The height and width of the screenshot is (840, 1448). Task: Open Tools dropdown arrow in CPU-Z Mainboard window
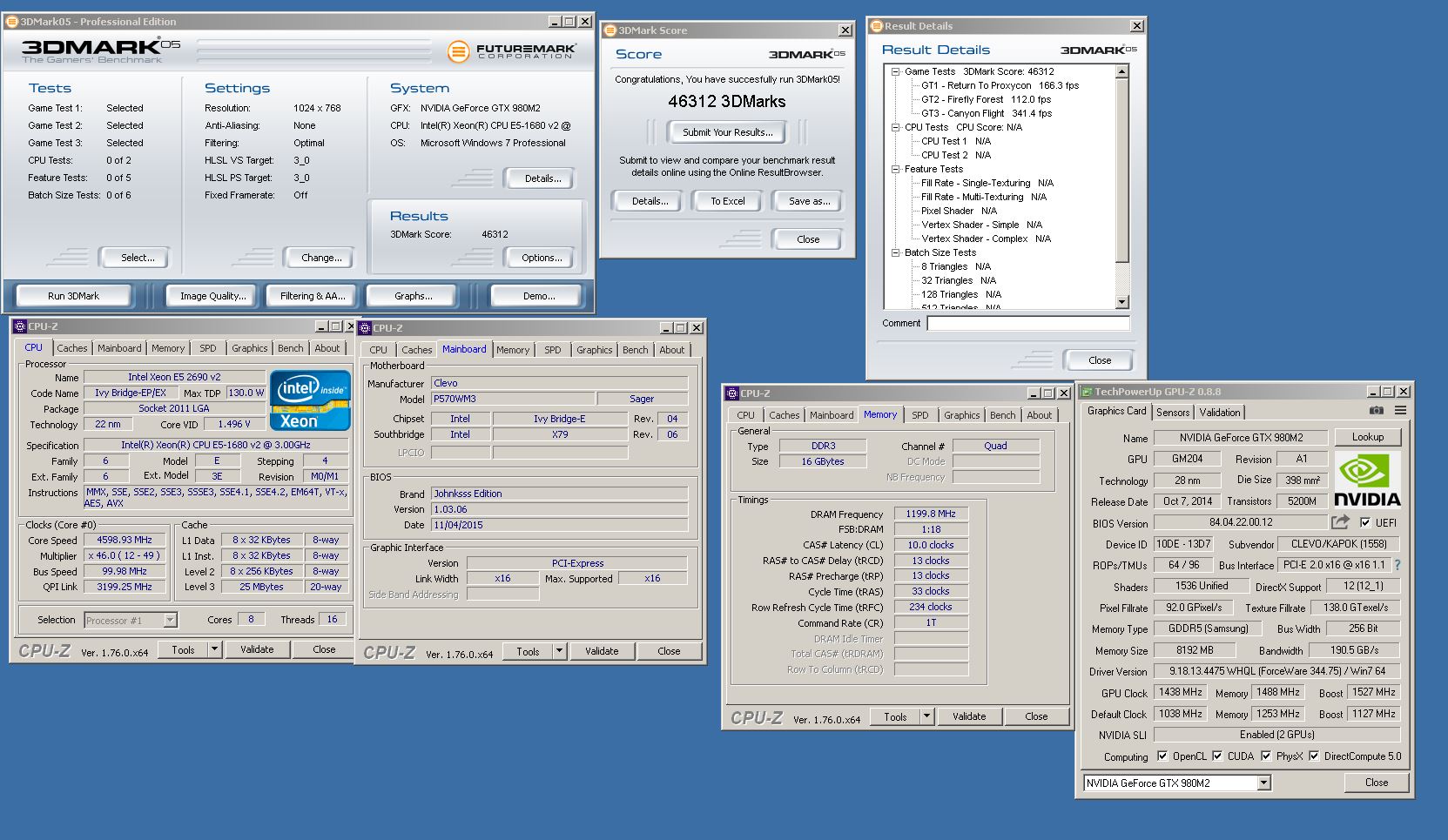tap(560, 651)
